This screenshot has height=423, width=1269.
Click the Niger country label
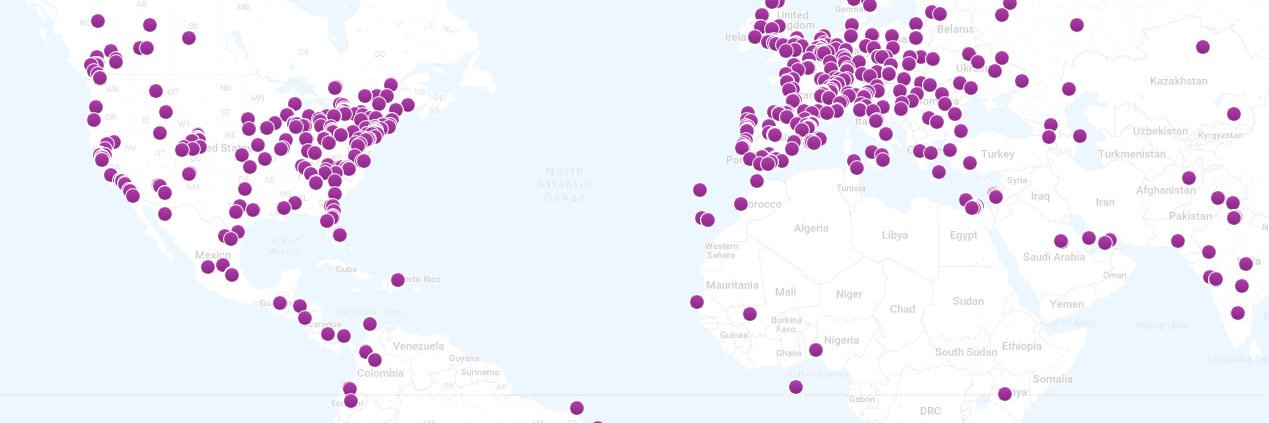coord(849,294)
